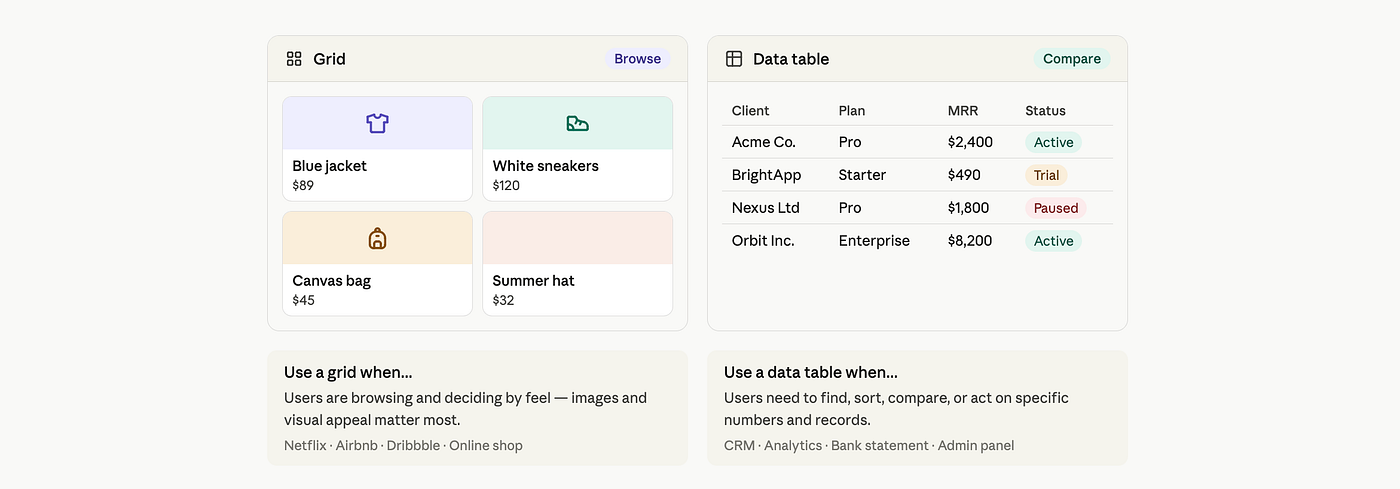
Task: Sort by the Status column header
Action: tap(1046, 111)
